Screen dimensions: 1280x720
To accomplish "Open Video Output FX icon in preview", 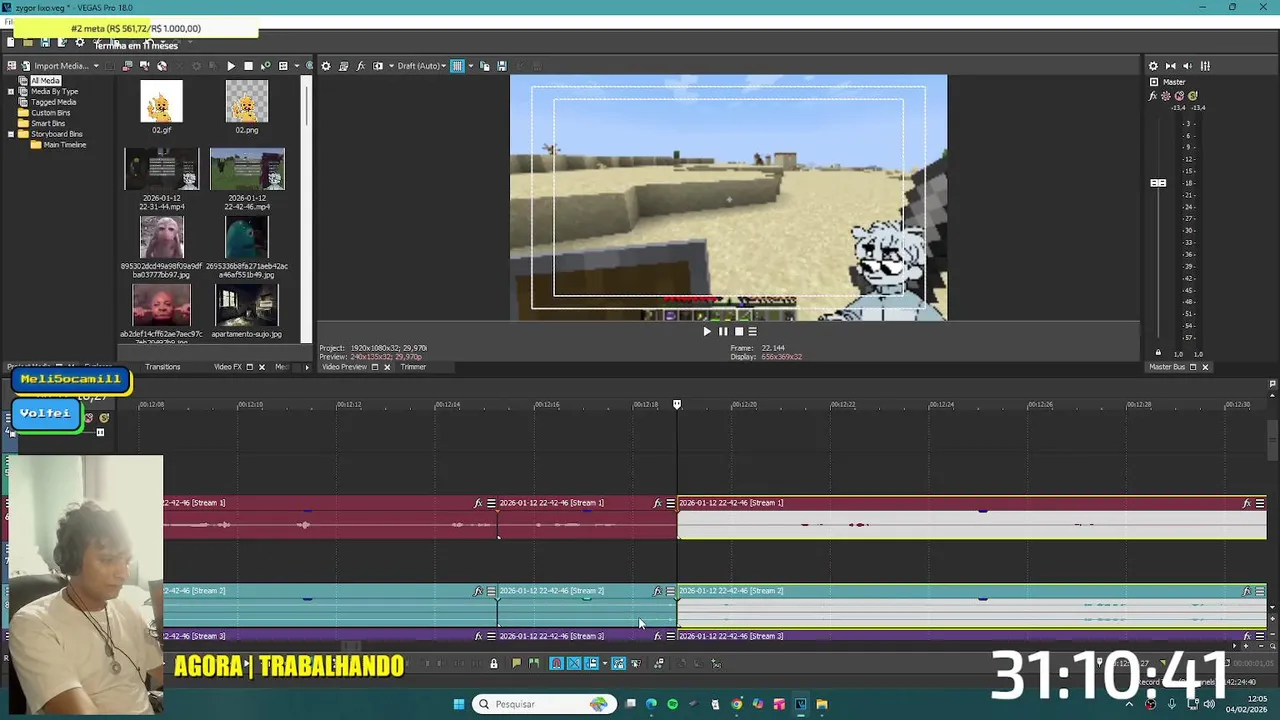I will (361, 66).
